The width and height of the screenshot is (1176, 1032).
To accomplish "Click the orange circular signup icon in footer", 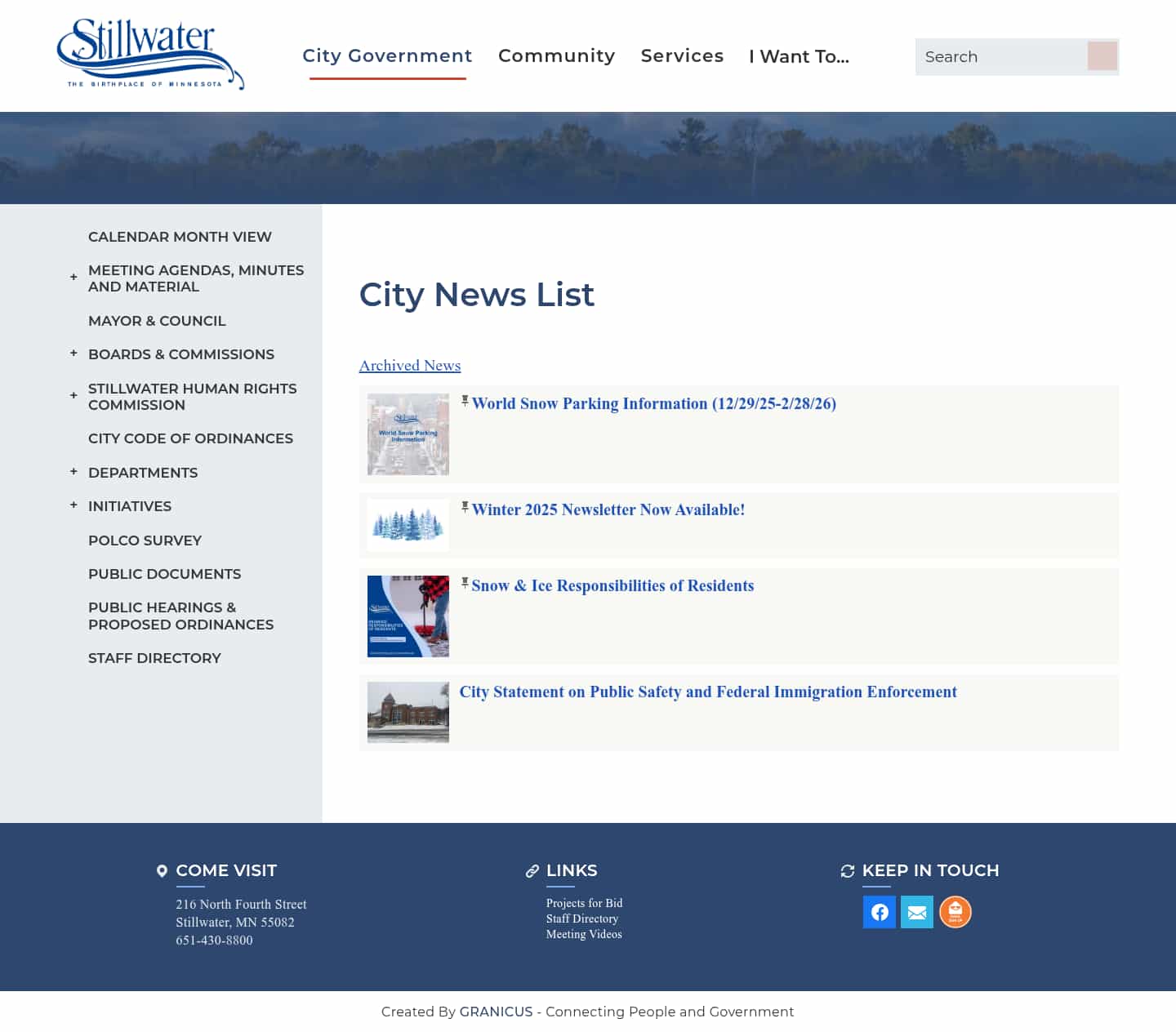I will (955, 912).
